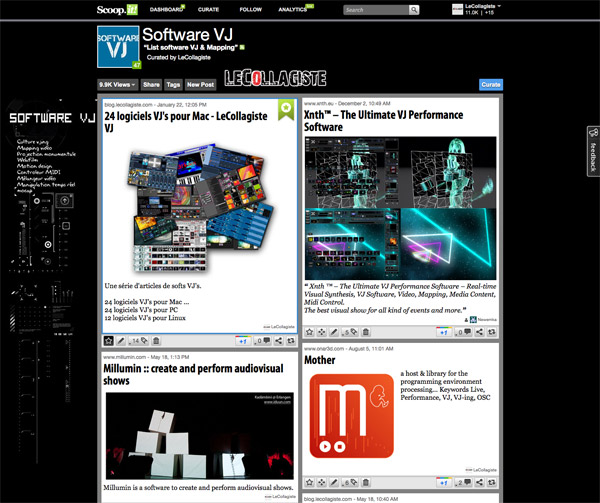The height and width of the screenshot is (503, 600).
Task: Open comments on the Xnth post
Action: pyautogui.click(x=463, y=332)
